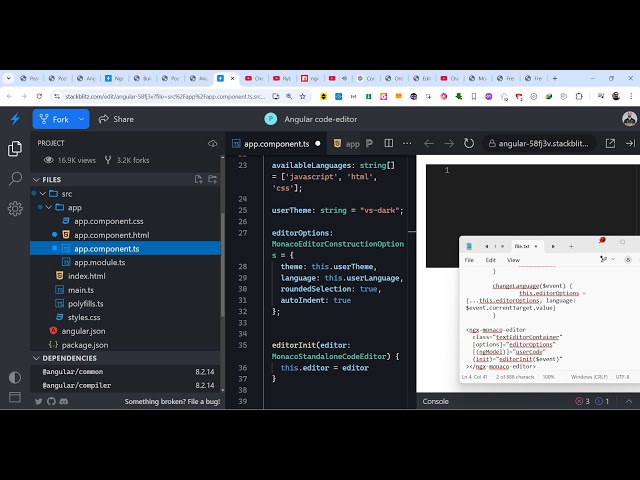This screenshot has height=480, width=640.
Task: Click the Share button
Action: point(115,119)
